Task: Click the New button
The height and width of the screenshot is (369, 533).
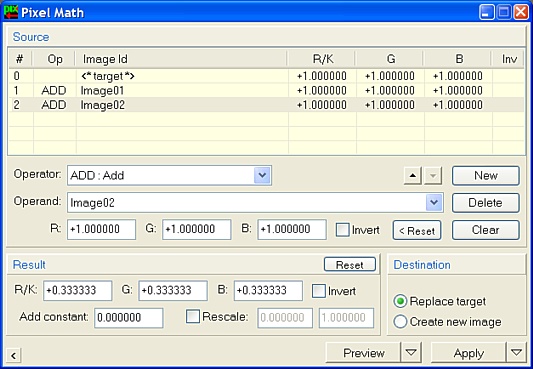Action: pos(486,176)
